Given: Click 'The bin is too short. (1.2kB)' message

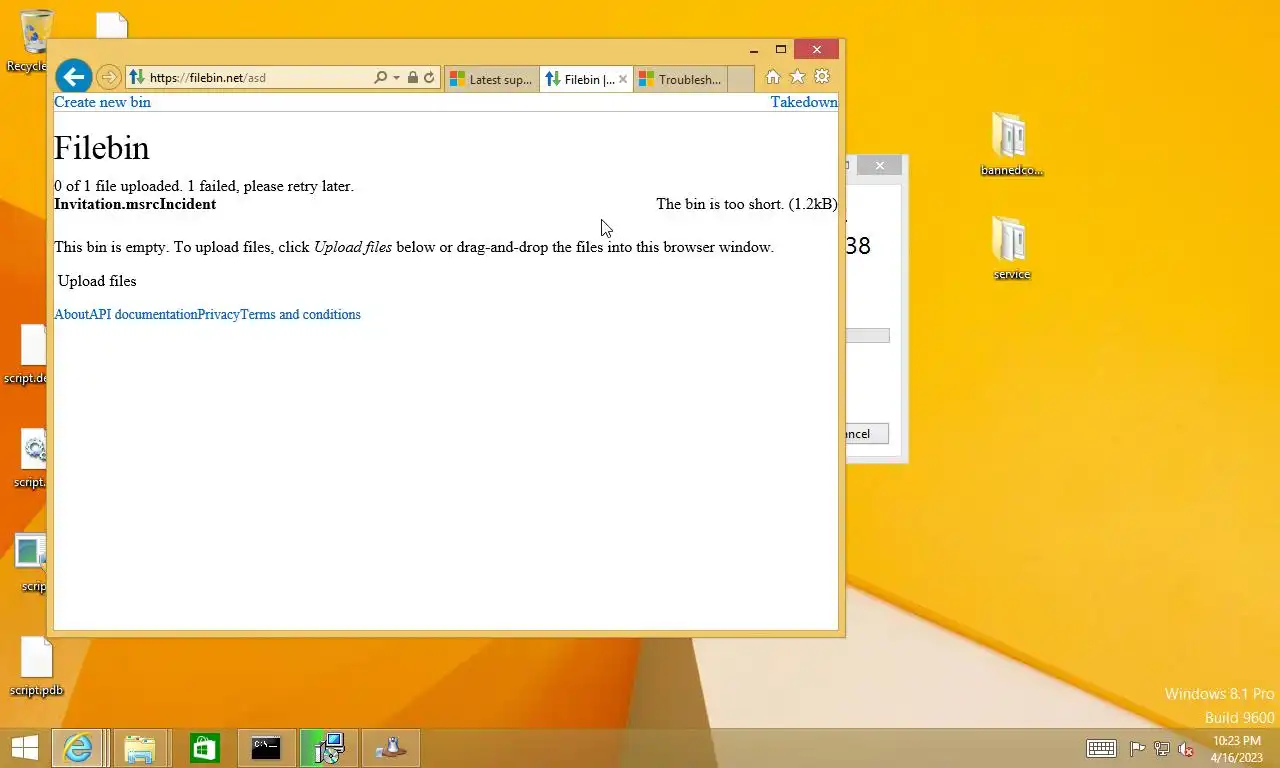Looking at the screenshot, I should click(x=746, y=204).
